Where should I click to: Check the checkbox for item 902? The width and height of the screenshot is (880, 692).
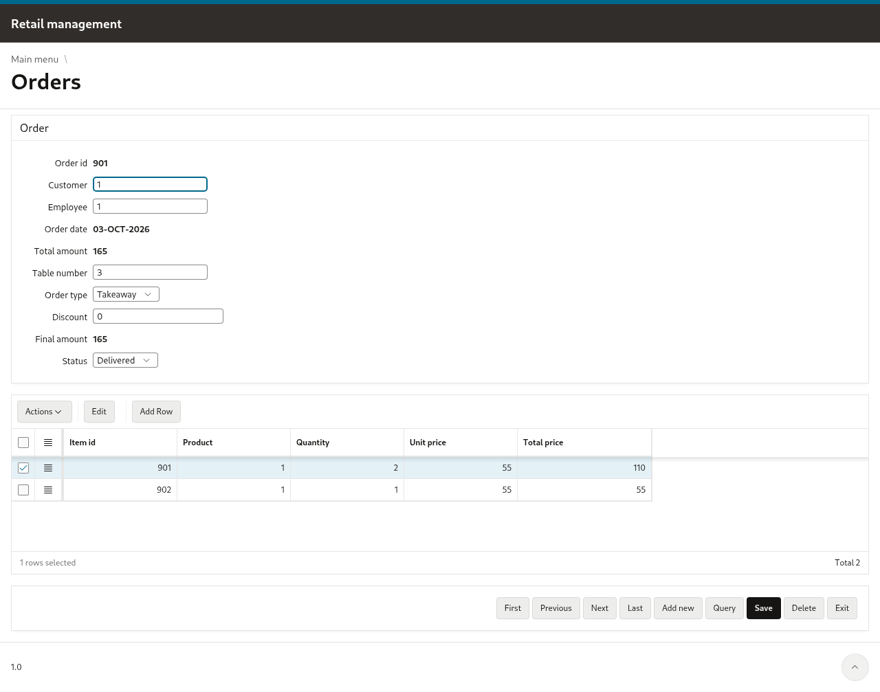pos(24,490)
